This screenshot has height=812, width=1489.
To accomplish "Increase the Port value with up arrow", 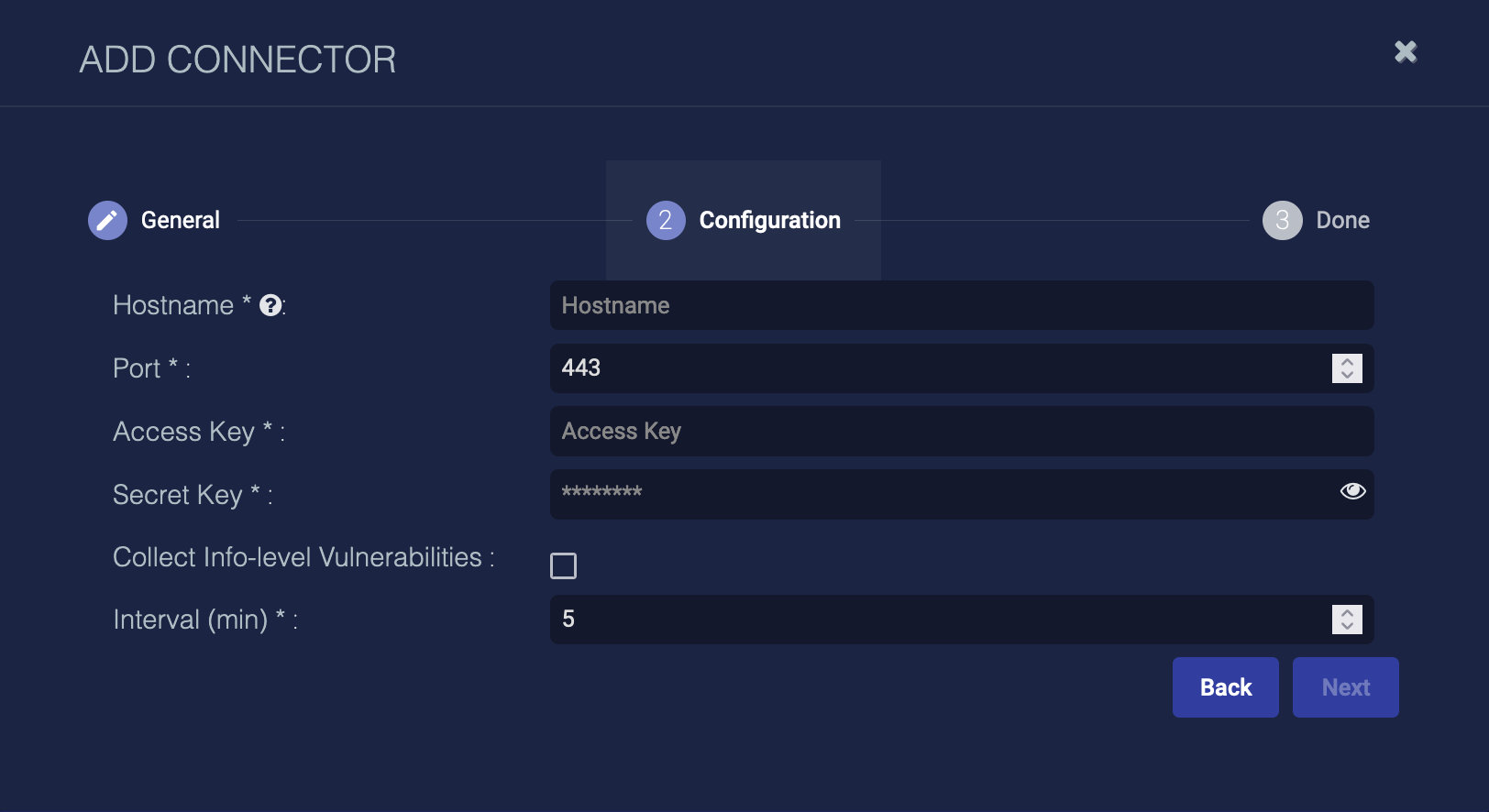I will point(1347,362).
